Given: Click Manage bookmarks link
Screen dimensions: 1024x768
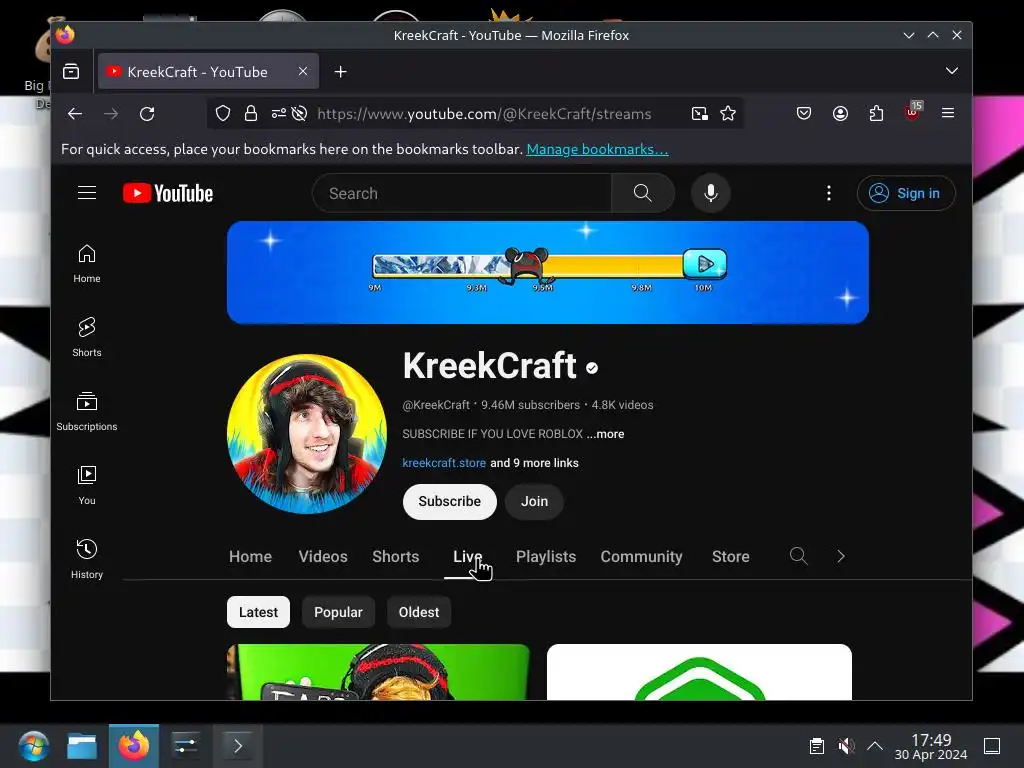Looking at the screenshot, I should [x=597, y=150].
